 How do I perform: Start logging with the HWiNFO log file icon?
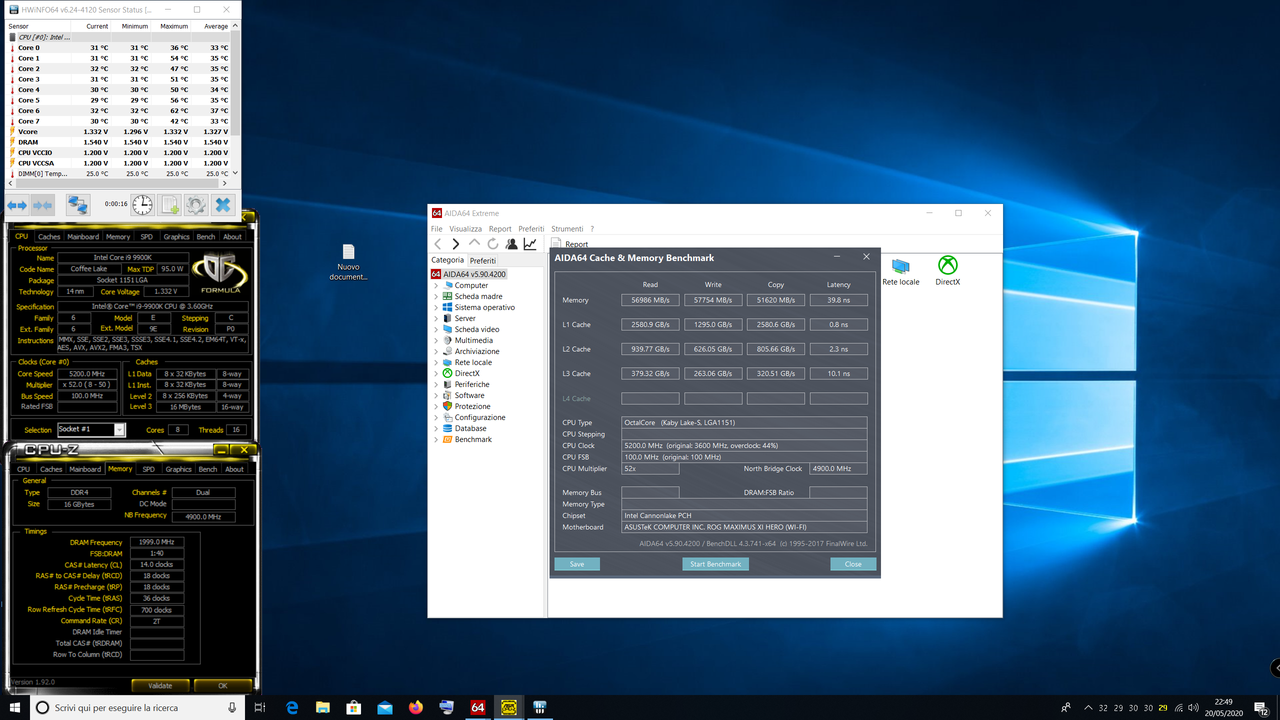169,205
